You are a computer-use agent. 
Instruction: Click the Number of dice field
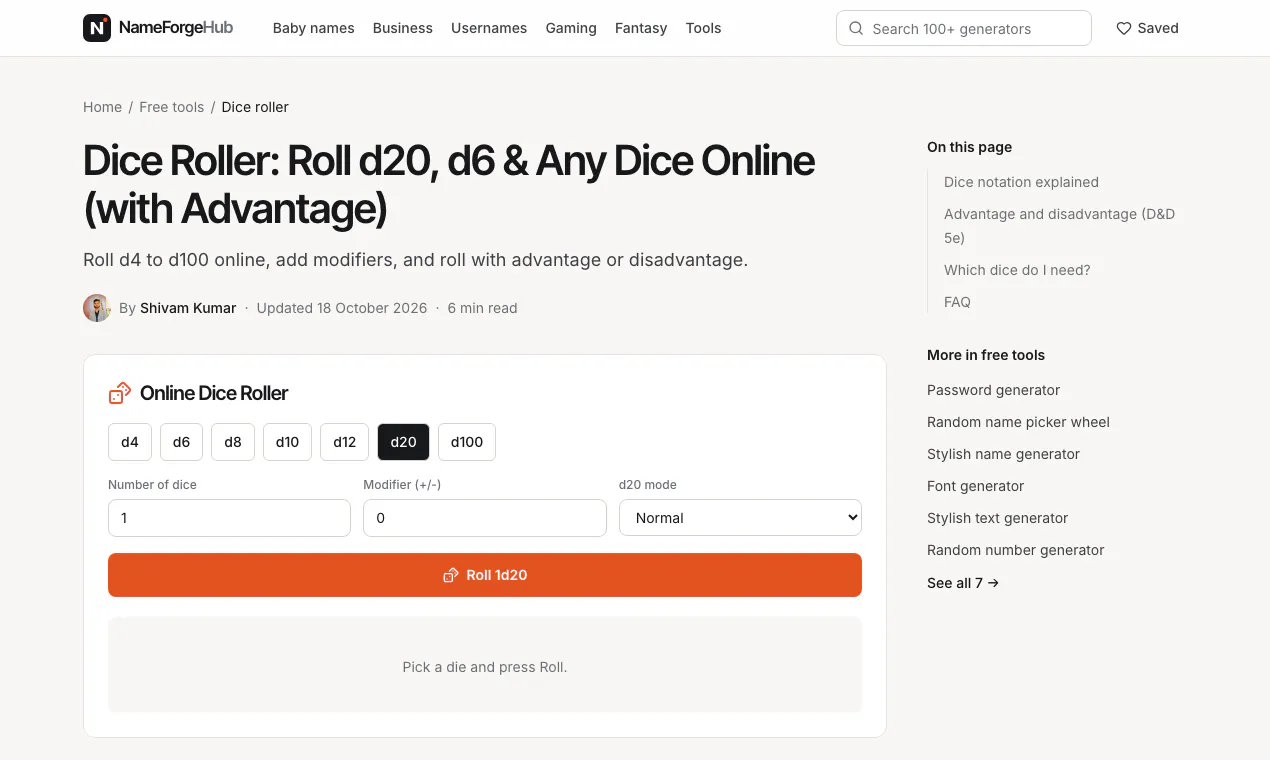coord(229,518)
